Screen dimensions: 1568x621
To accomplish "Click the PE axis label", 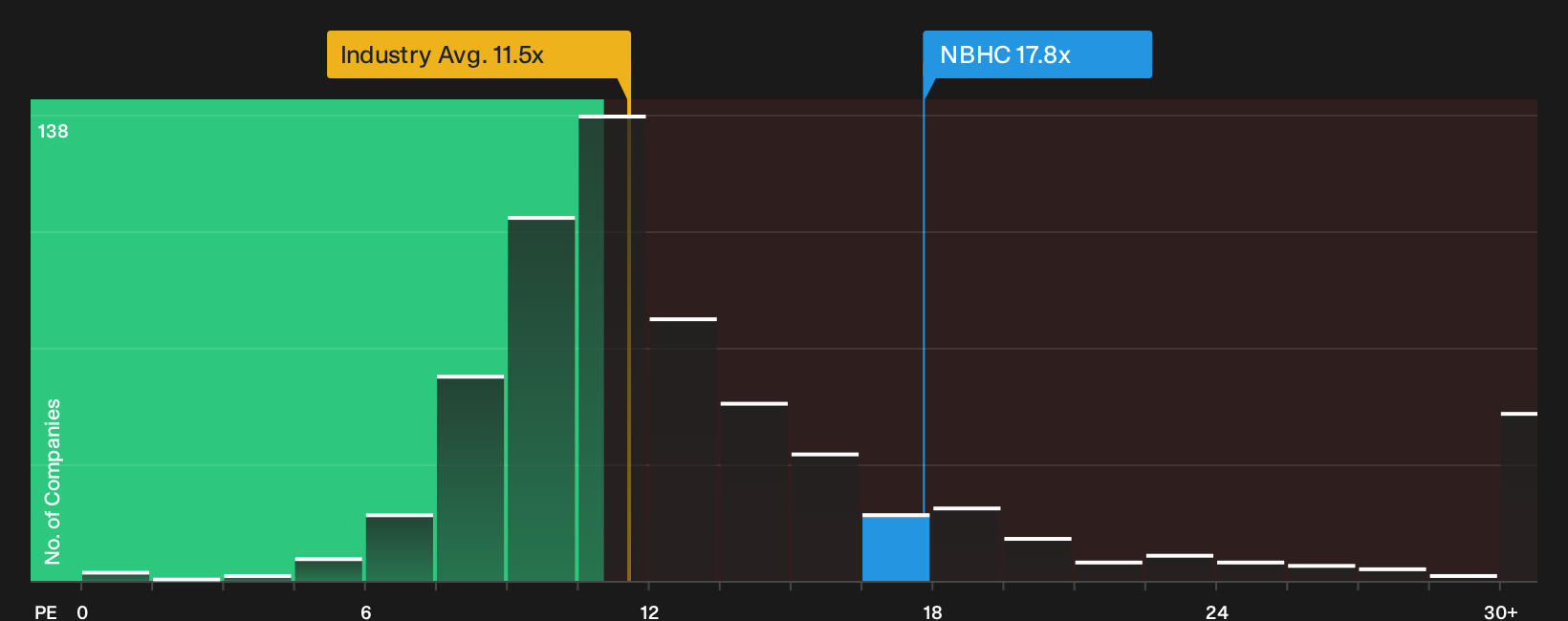I will pyautogui.click(x=46, y=612).
